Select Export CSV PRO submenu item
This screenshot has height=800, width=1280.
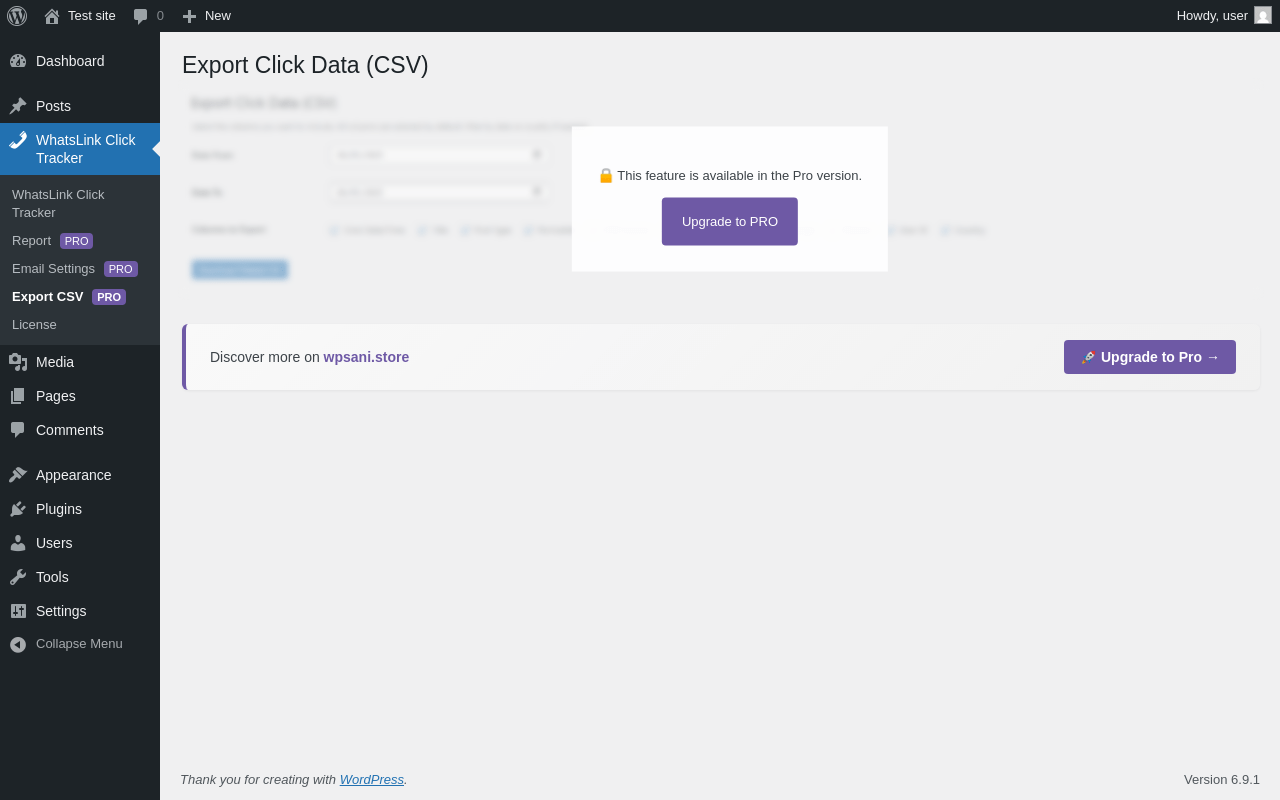point(80,297)
